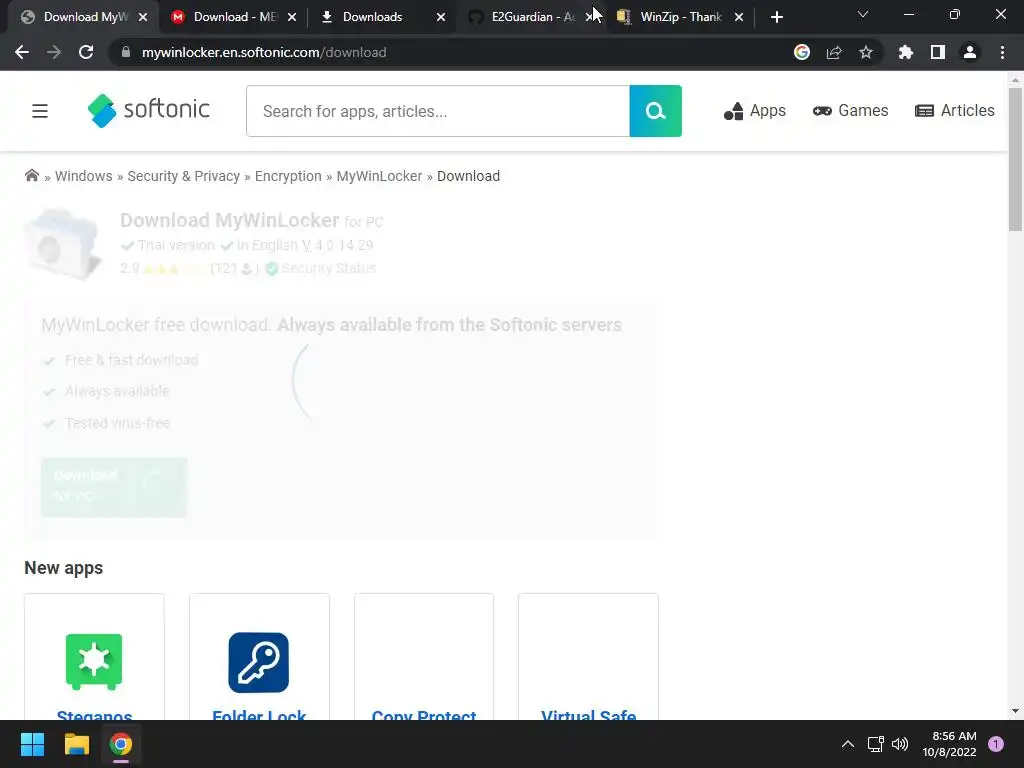The width and height of the screenshot is (1024, 768).
Task: Open the MyWinLocker breadcrumb link
Action: click(x=379, y=176)
